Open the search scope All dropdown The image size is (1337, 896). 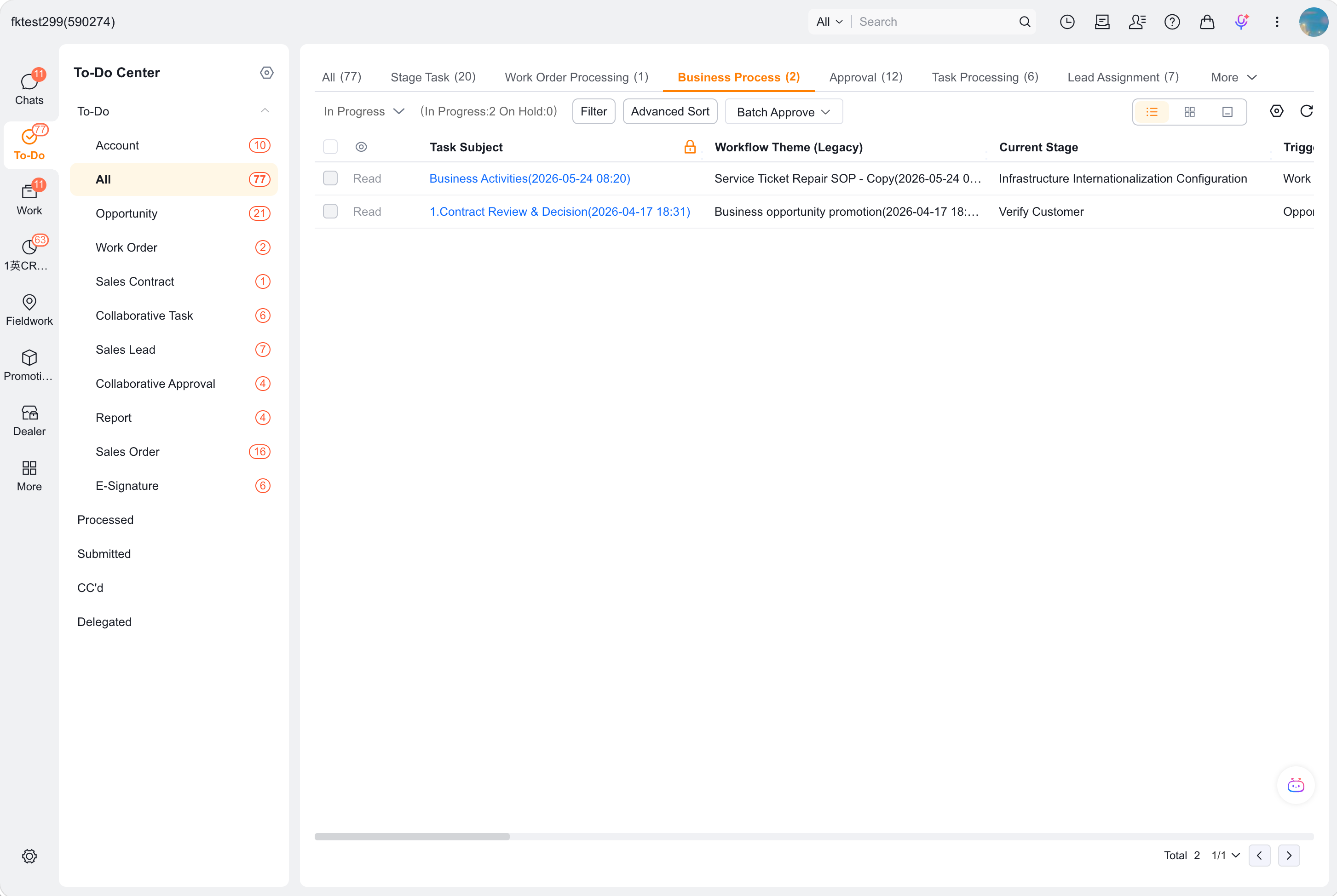click(829, 22)
